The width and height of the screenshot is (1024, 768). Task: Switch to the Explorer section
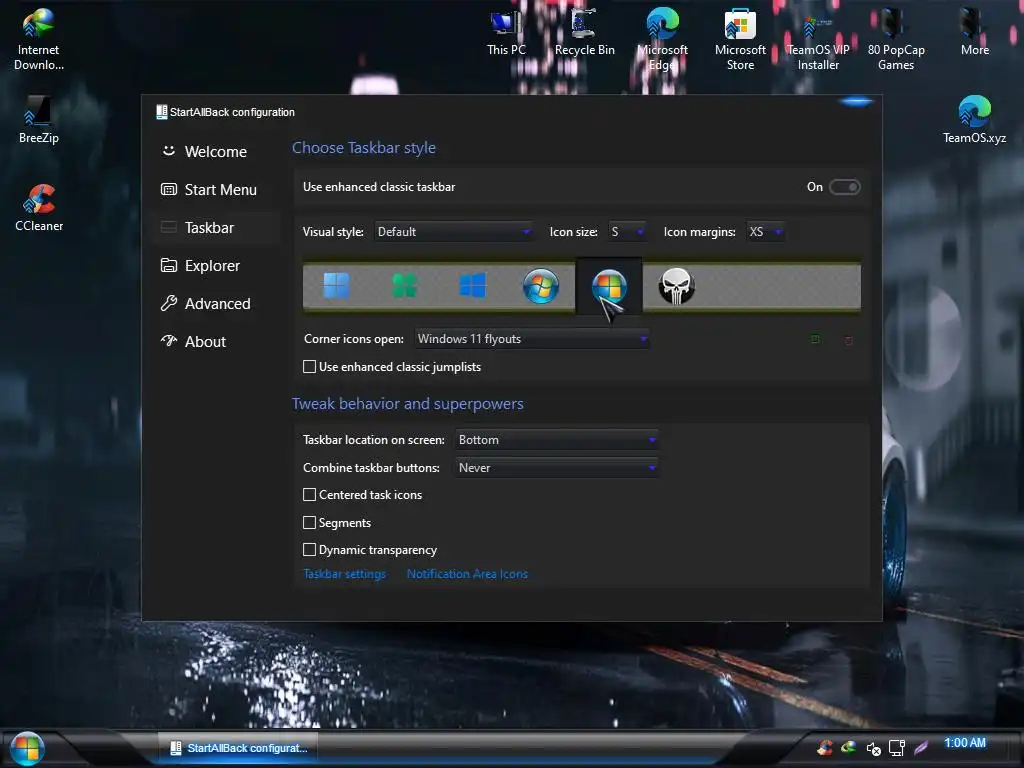click(x=216, y=266)
